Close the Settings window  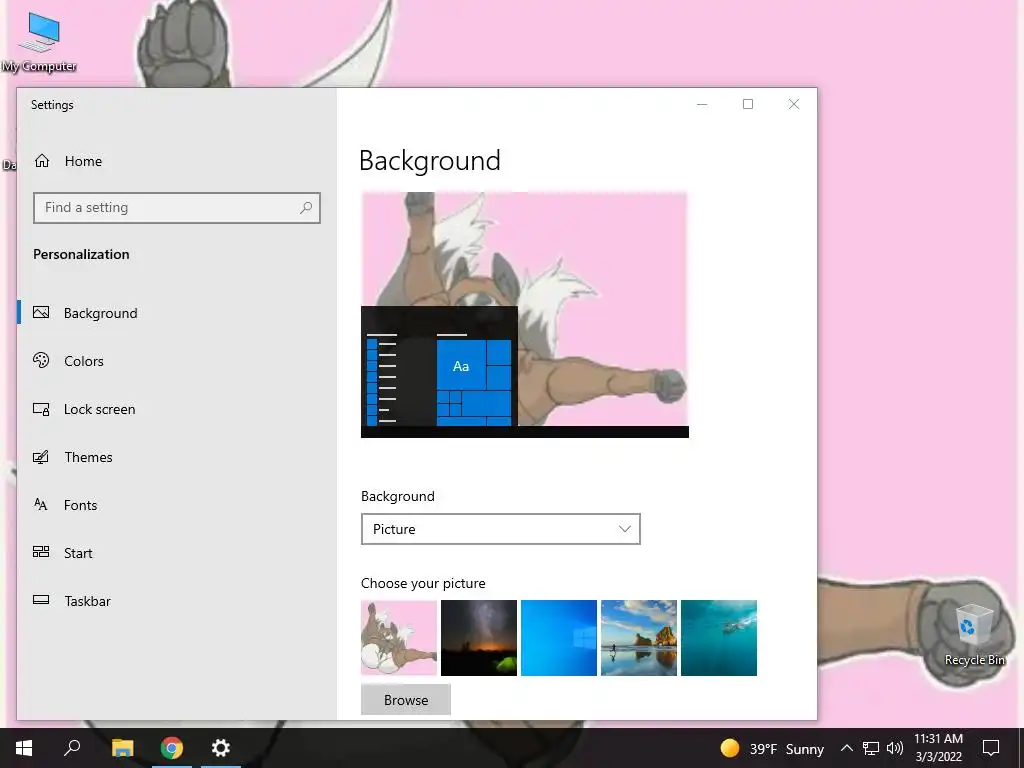[793, 104]
